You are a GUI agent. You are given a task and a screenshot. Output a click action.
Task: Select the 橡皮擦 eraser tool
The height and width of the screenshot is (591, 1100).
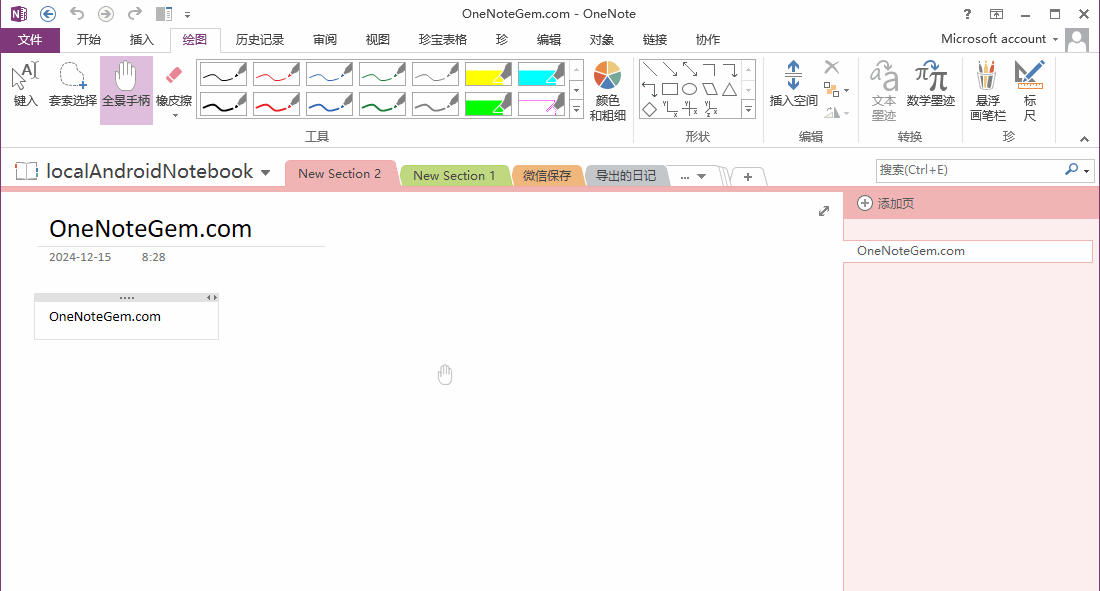pyautogui.click(x=174, y=84)
